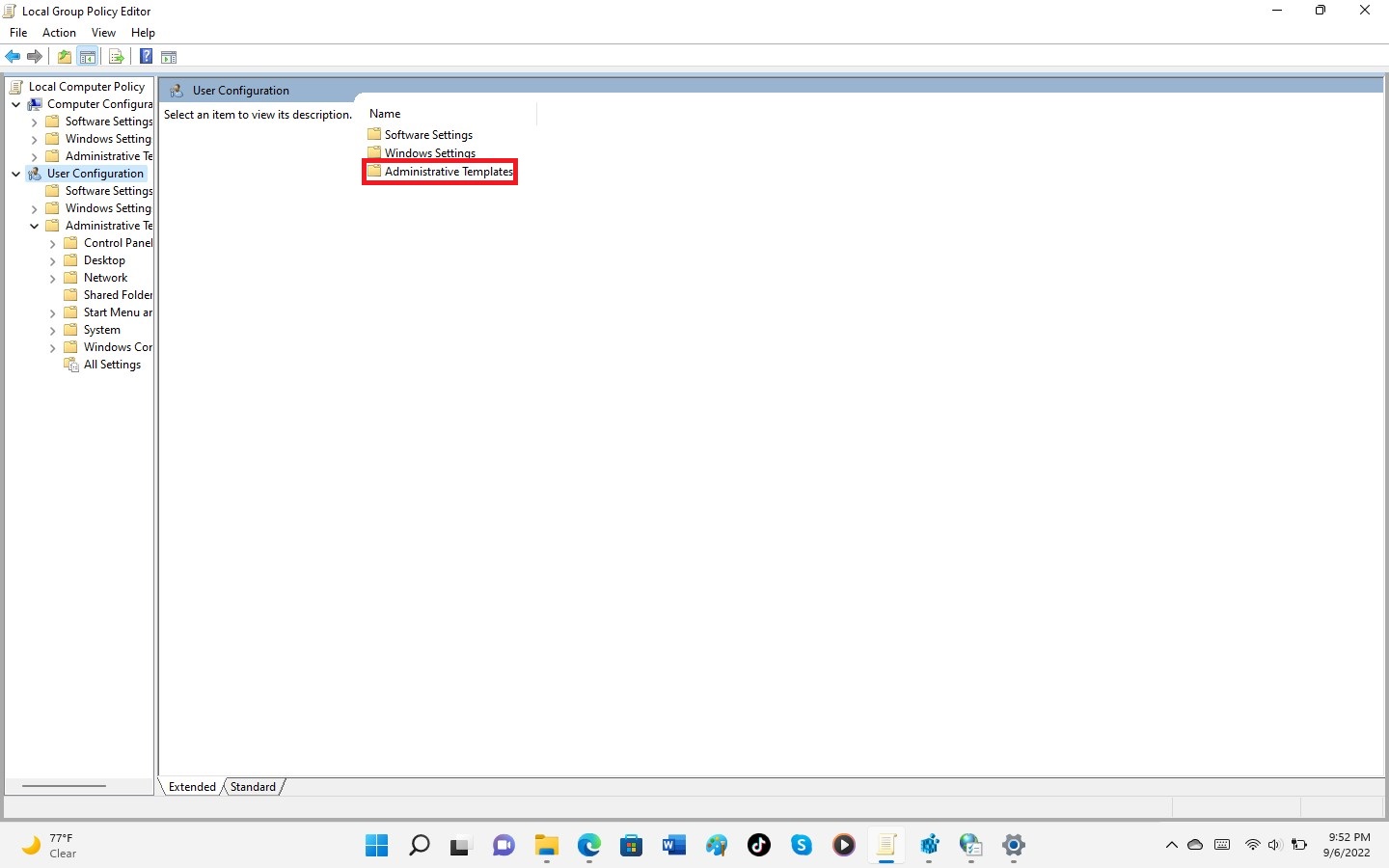The width and height of the screenshot is (1389, 868).
Task: Open the taskbar clock and date
Action: 1348,845
